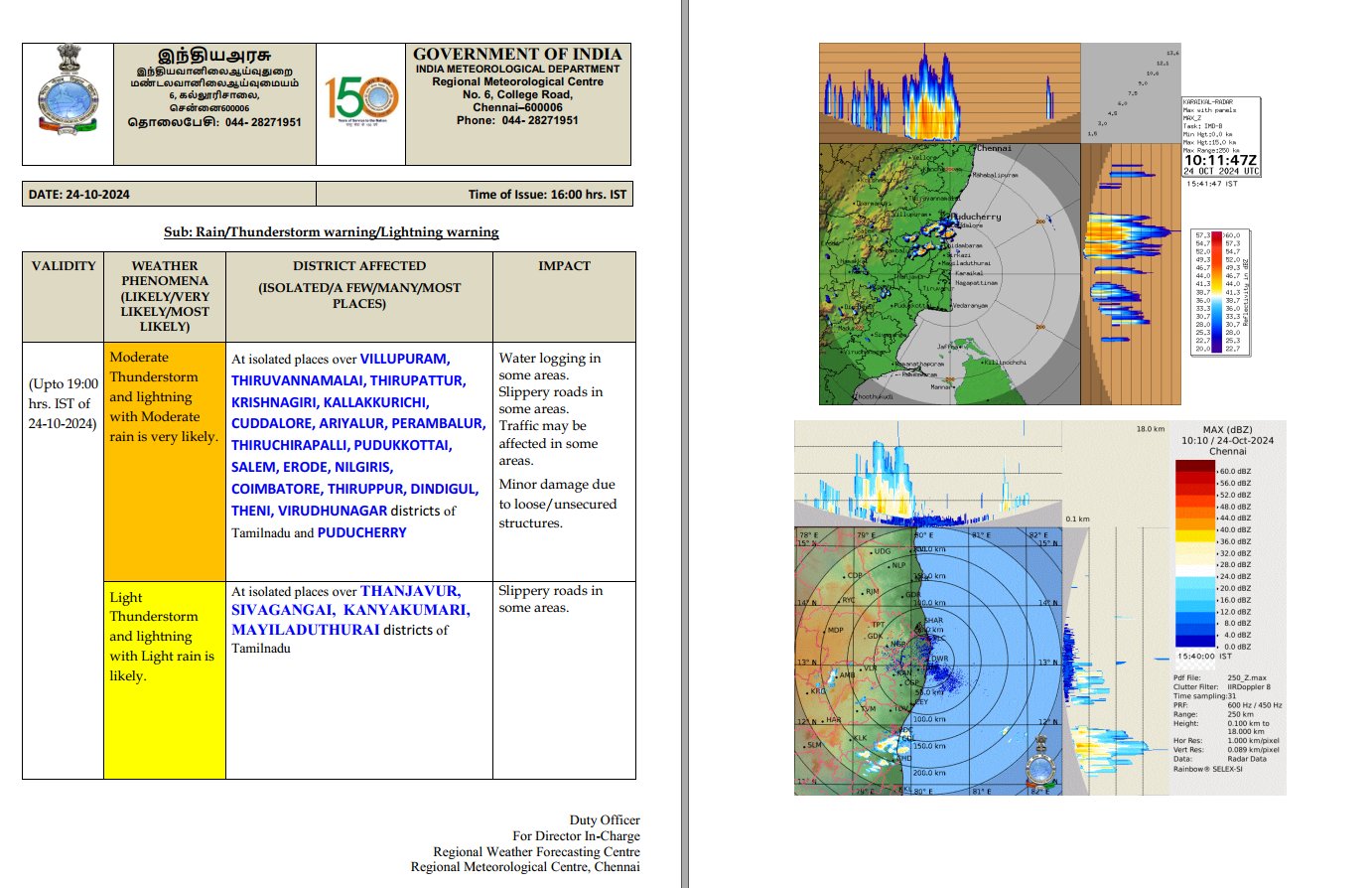Click the district name THIRUPPUR
The image size is (1372, 888).
click(367, 489)
